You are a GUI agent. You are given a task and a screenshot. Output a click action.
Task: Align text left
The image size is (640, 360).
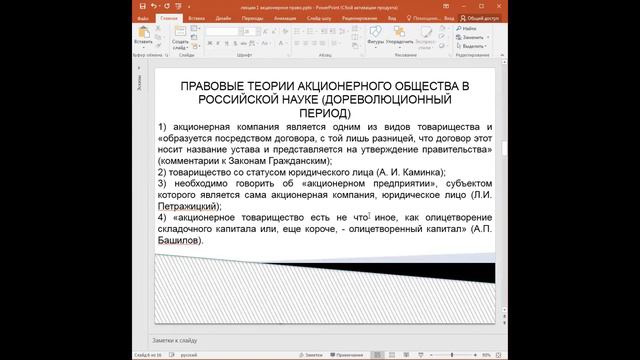[297, 43]
